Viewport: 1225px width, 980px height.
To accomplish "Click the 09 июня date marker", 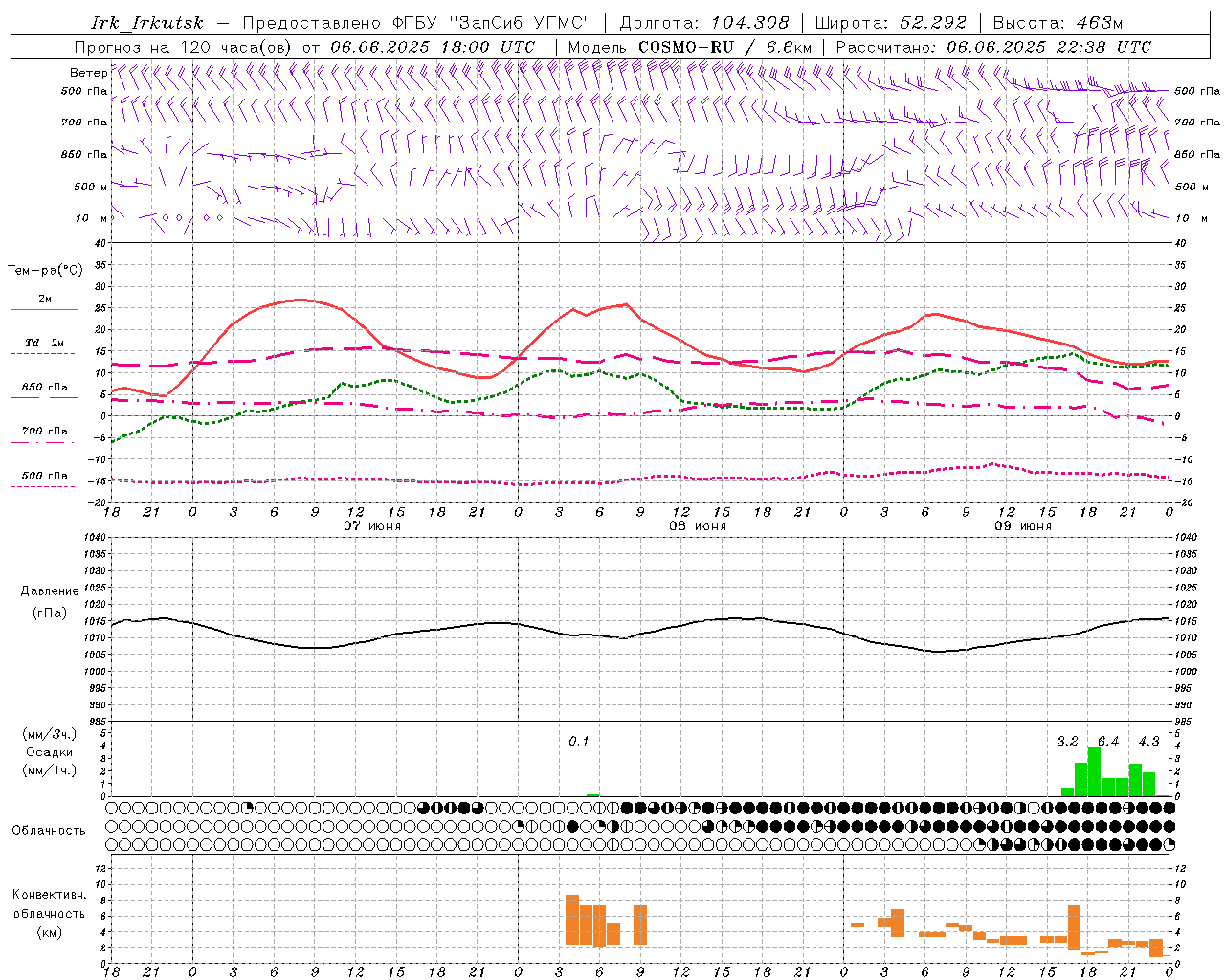I will click(x=1023, y=526).
